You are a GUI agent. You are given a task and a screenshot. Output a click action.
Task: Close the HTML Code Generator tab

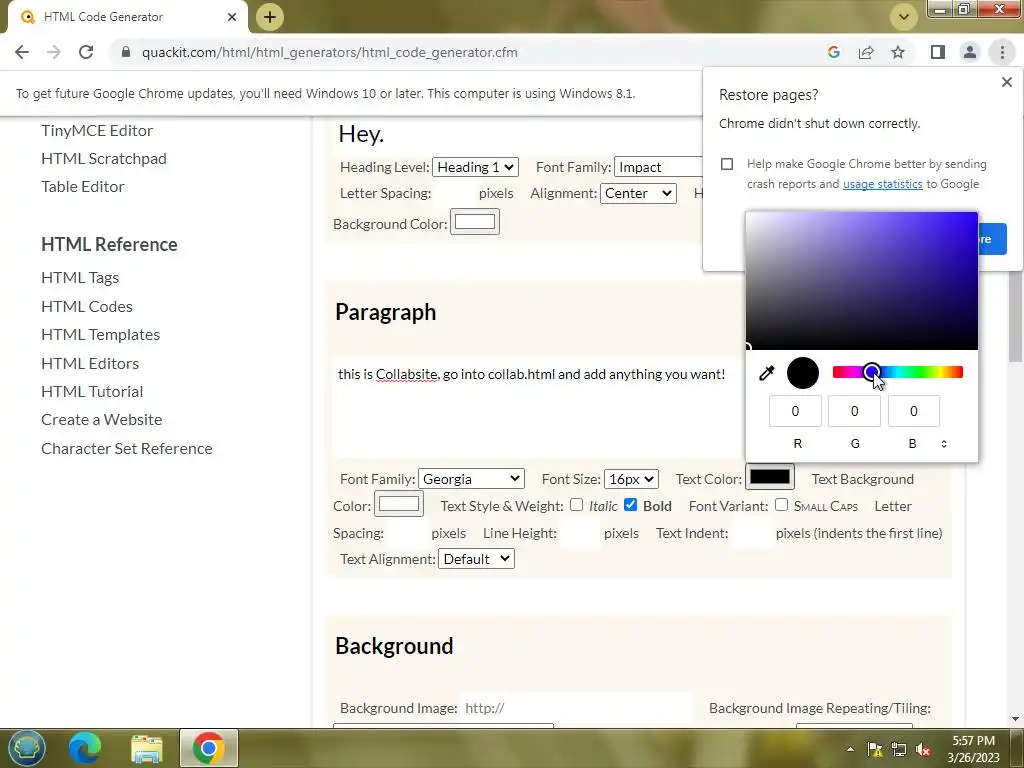232,17
